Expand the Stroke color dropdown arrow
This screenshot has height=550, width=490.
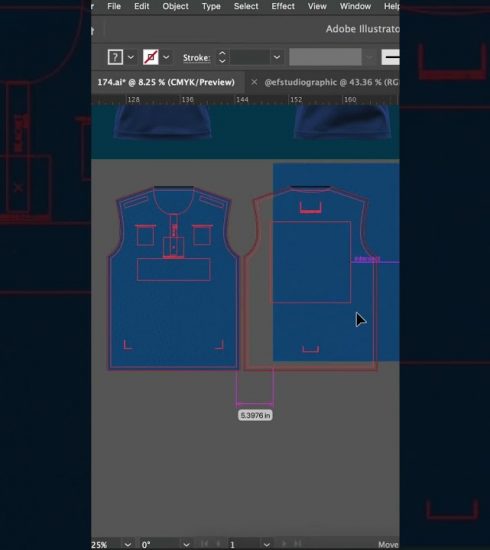coord(166,57)
